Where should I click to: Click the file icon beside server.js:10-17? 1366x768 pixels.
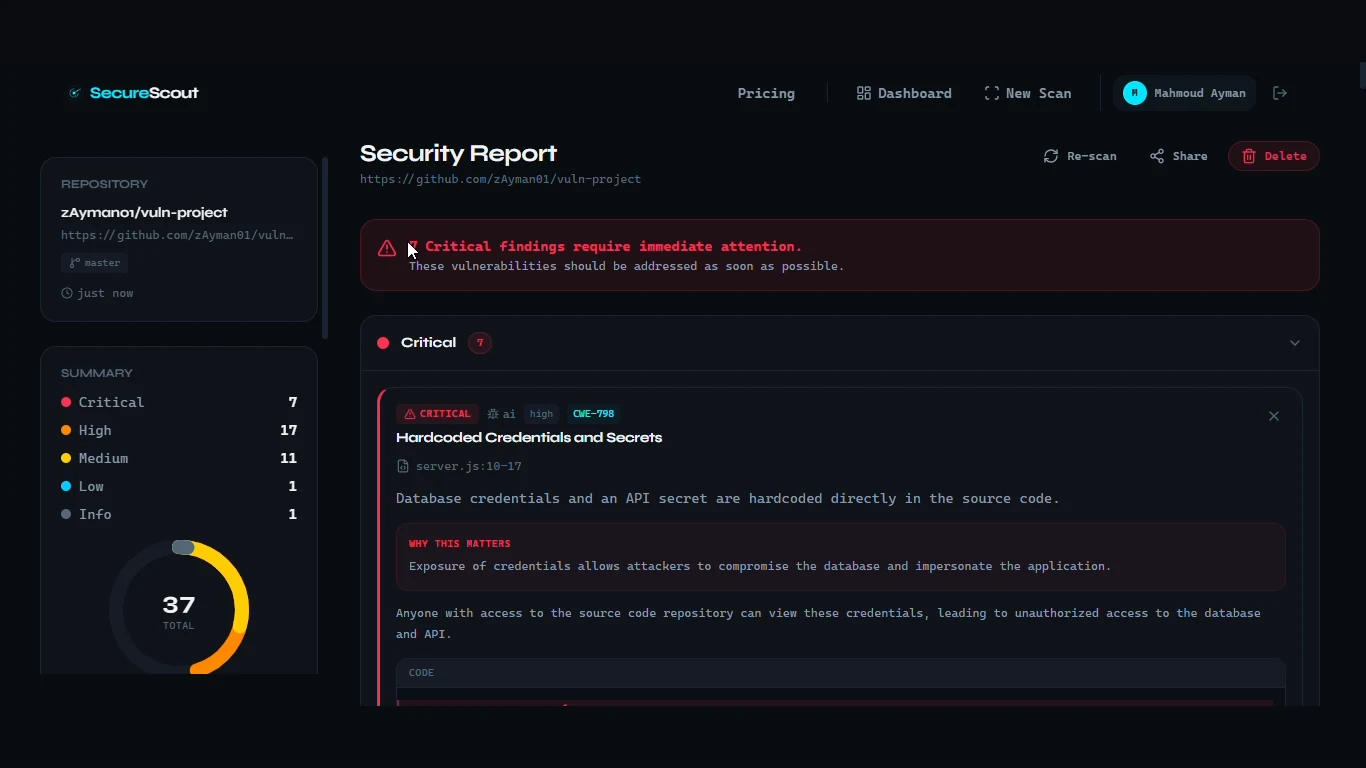[x=403, y=466]
